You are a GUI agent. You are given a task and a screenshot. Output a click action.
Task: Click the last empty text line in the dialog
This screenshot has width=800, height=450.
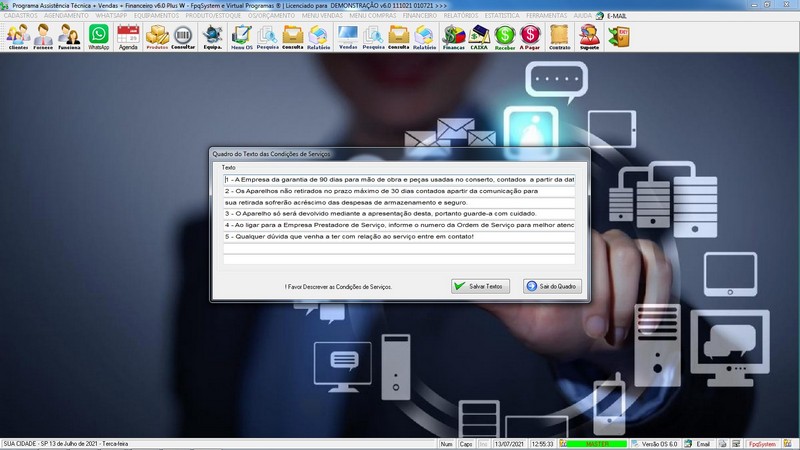(x=399, y=259)
